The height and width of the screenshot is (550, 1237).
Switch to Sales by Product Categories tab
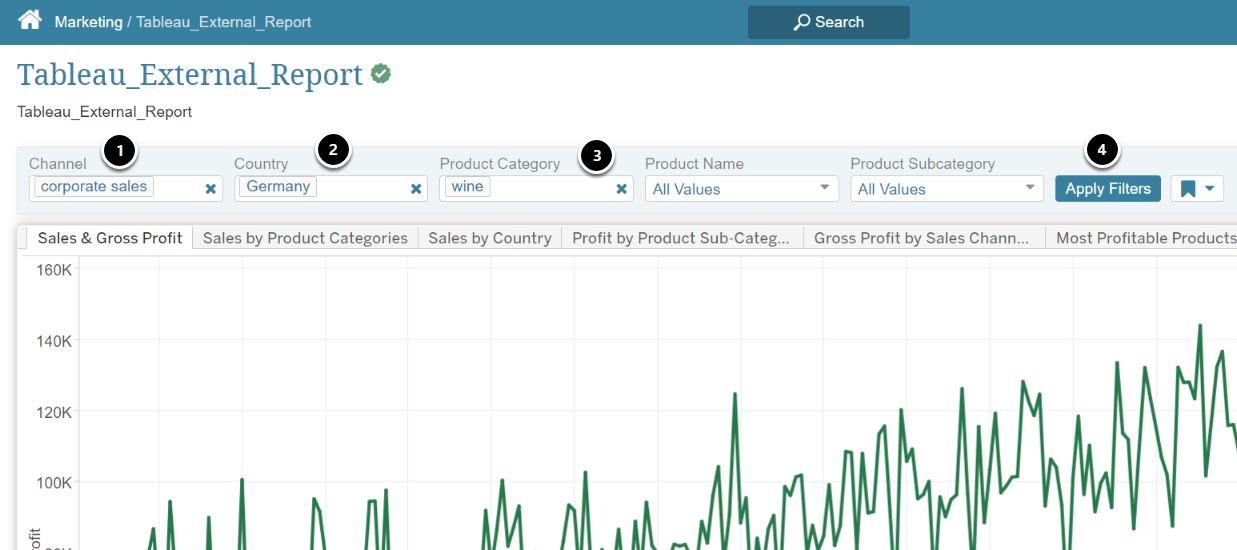tap(305, 238)
